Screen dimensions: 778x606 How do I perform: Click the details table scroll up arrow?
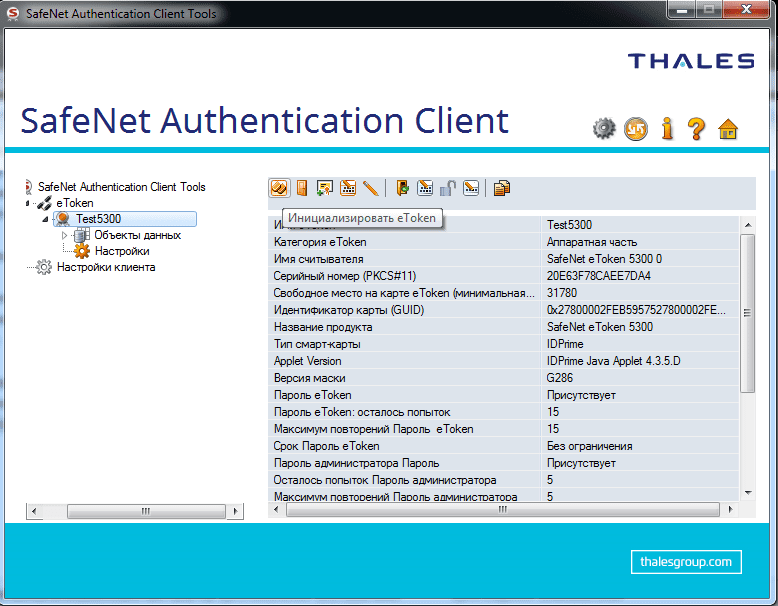tap(748, 225)
